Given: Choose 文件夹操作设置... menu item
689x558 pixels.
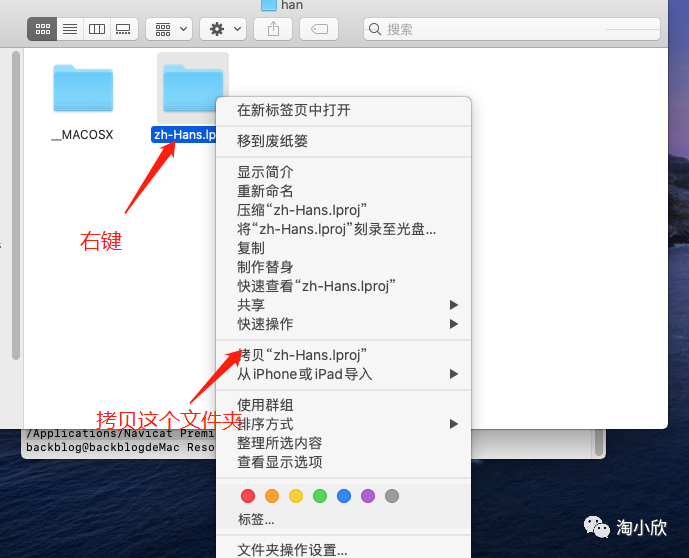Looking at the screenshot, I should 344,549.
